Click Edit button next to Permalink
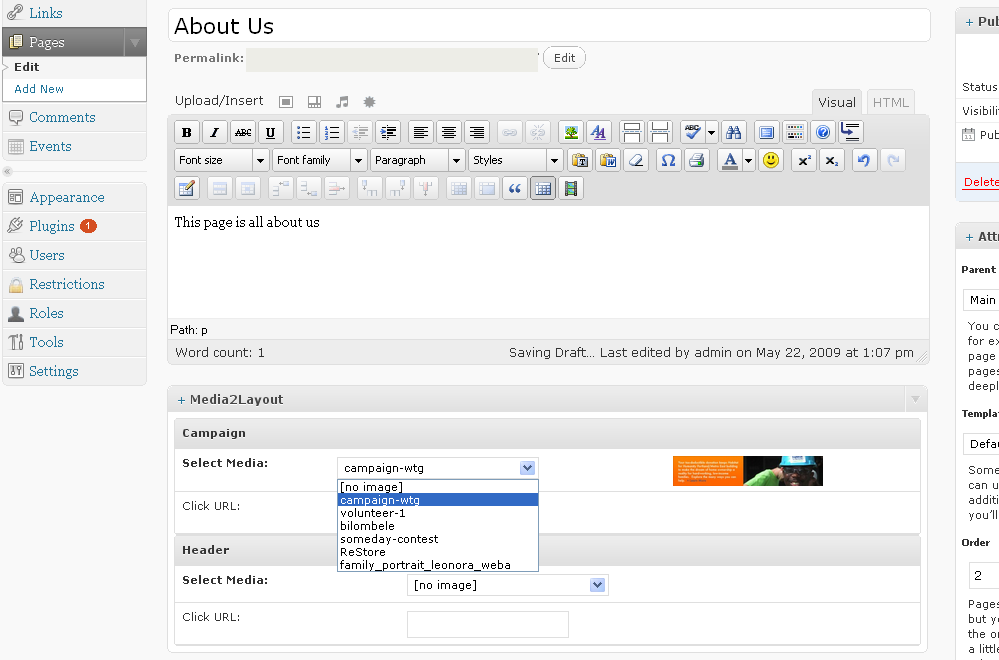This screenshot has height=660, width=999. tap(564, 58)
